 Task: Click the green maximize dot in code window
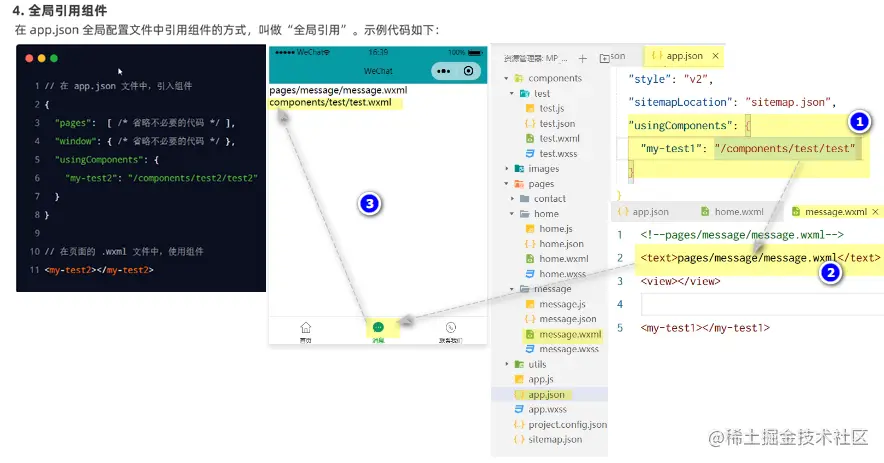[54, 58]
